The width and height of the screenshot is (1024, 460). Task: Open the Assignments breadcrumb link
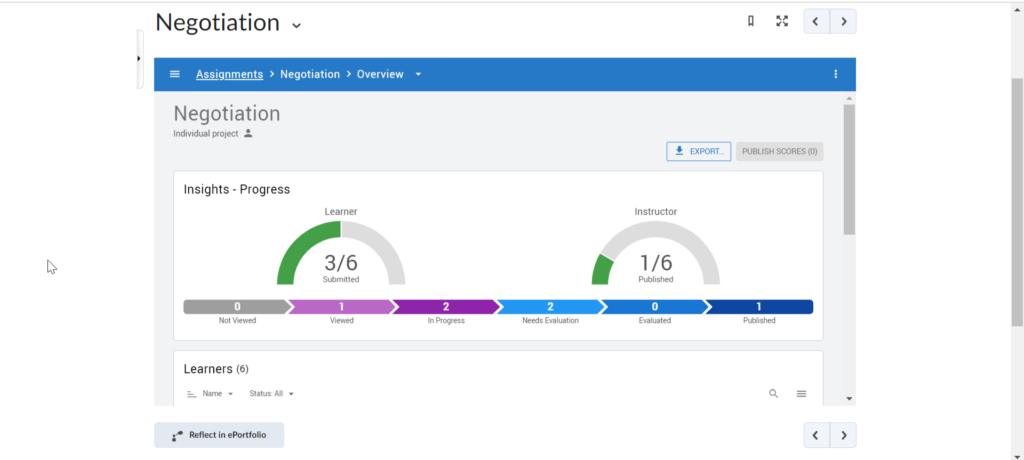[x=229, y=74]
